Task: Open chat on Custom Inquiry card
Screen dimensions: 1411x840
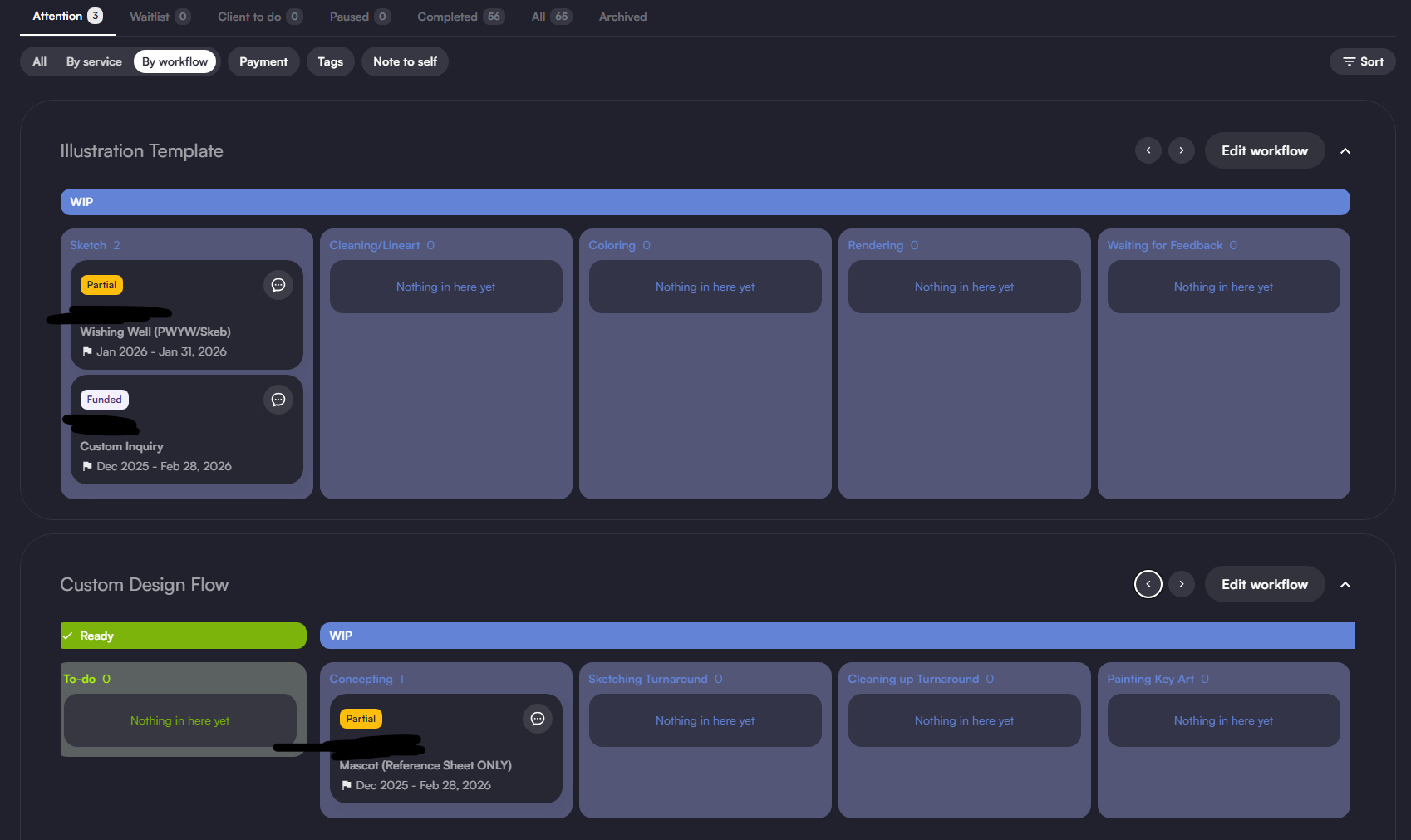Action: point(278,400)
